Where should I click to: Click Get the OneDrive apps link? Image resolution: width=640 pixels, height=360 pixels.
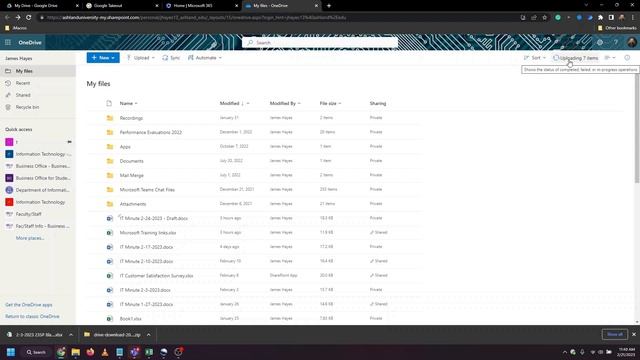tap(29, 305)
